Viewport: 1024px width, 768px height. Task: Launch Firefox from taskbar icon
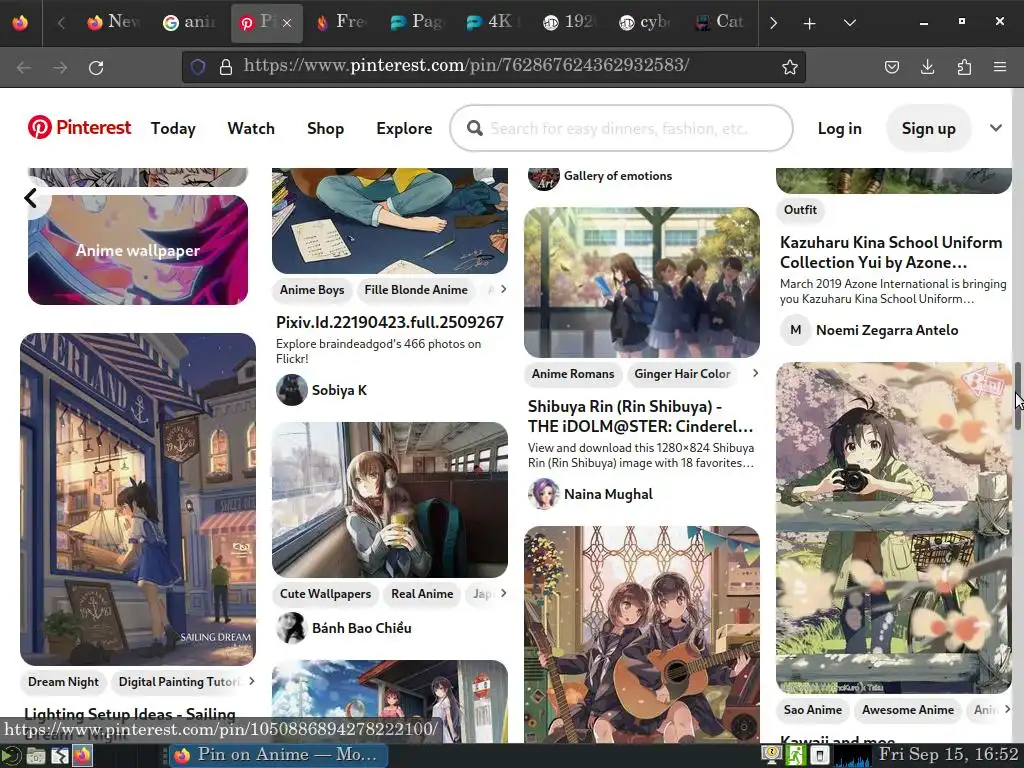[82, 756]
